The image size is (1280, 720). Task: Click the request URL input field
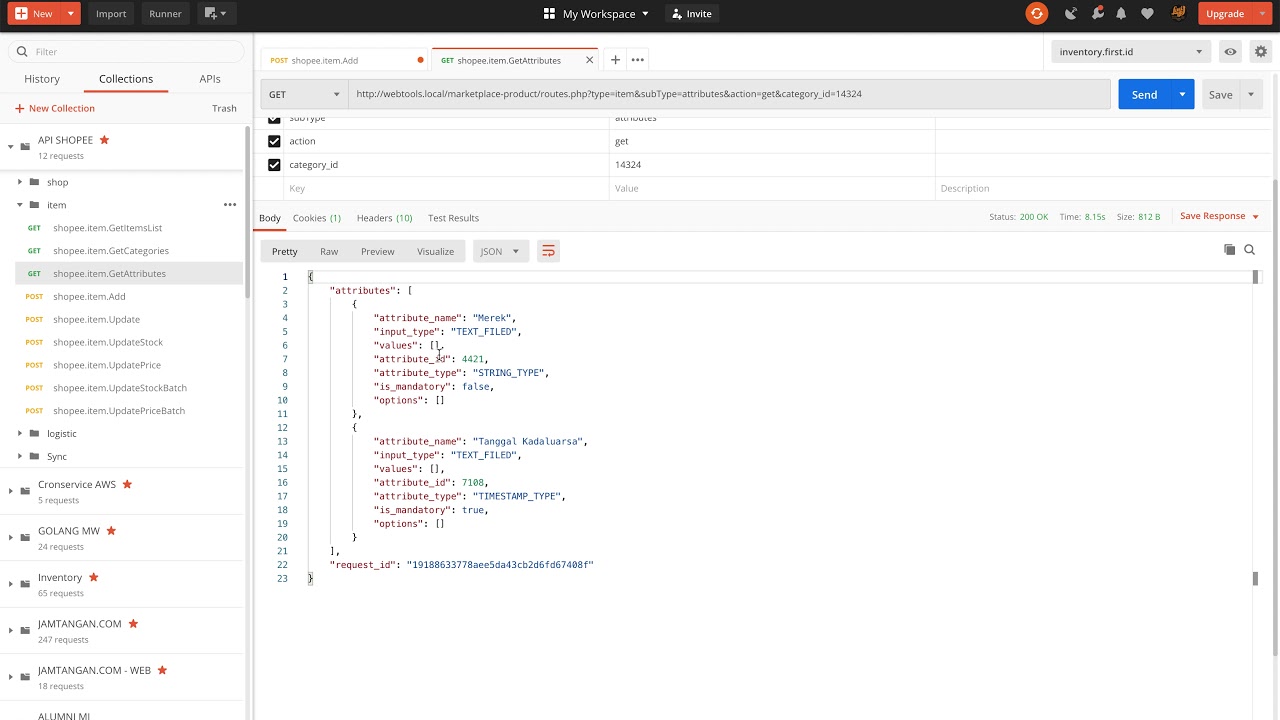click(729, 94)
